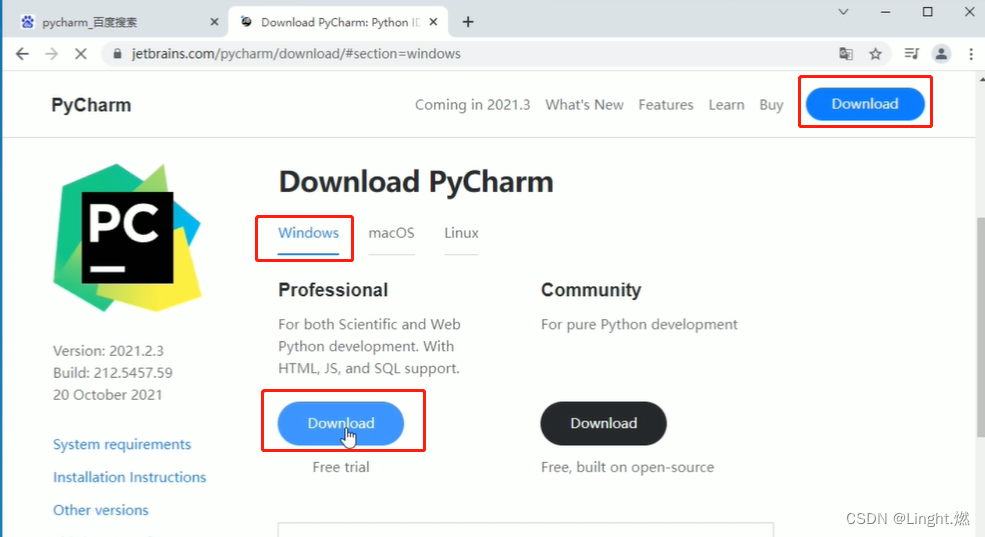
Task: Open the Other versions link
Action: [101, 509]
